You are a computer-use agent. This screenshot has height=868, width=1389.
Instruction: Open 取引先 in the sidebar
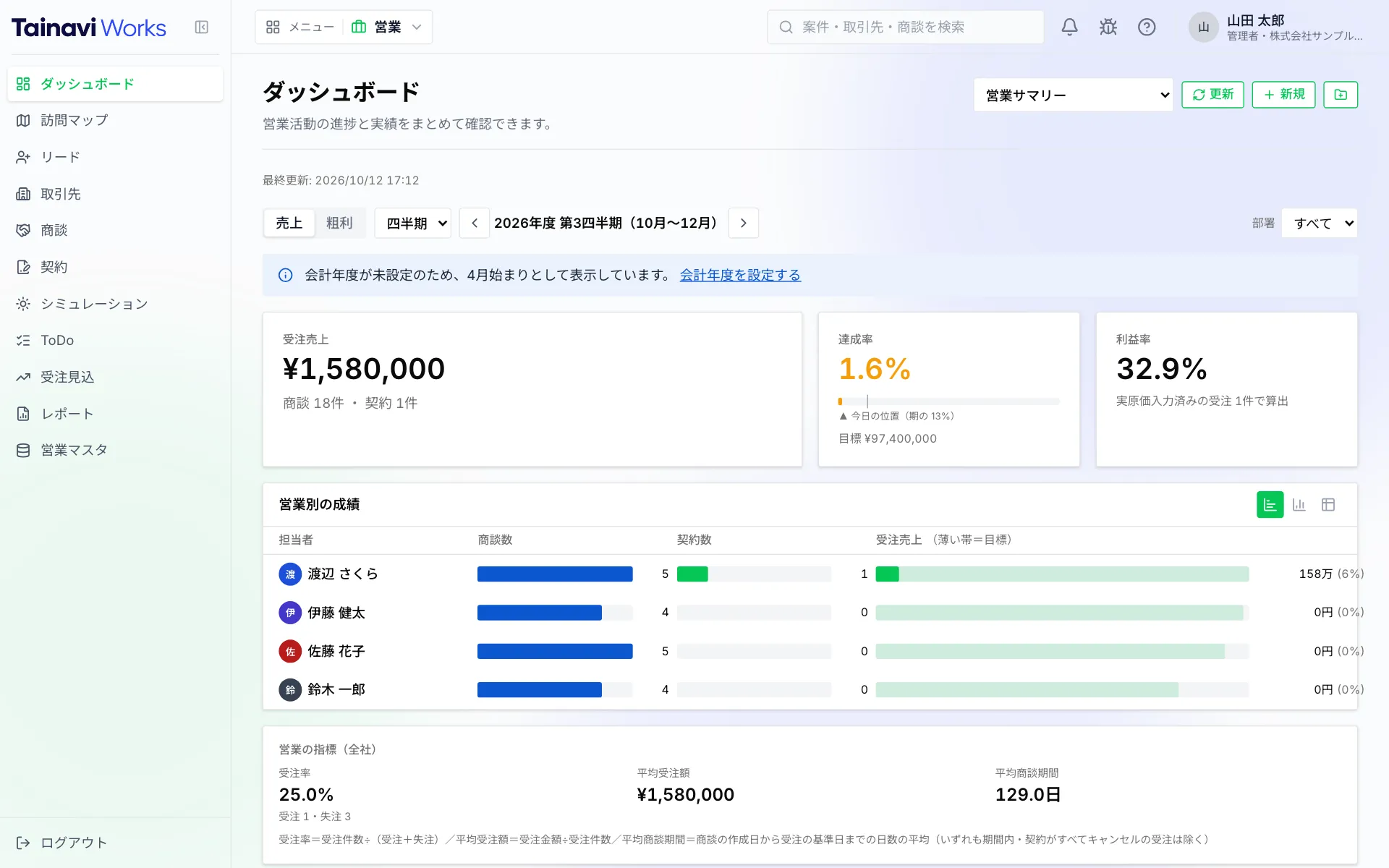click(115, 194)
